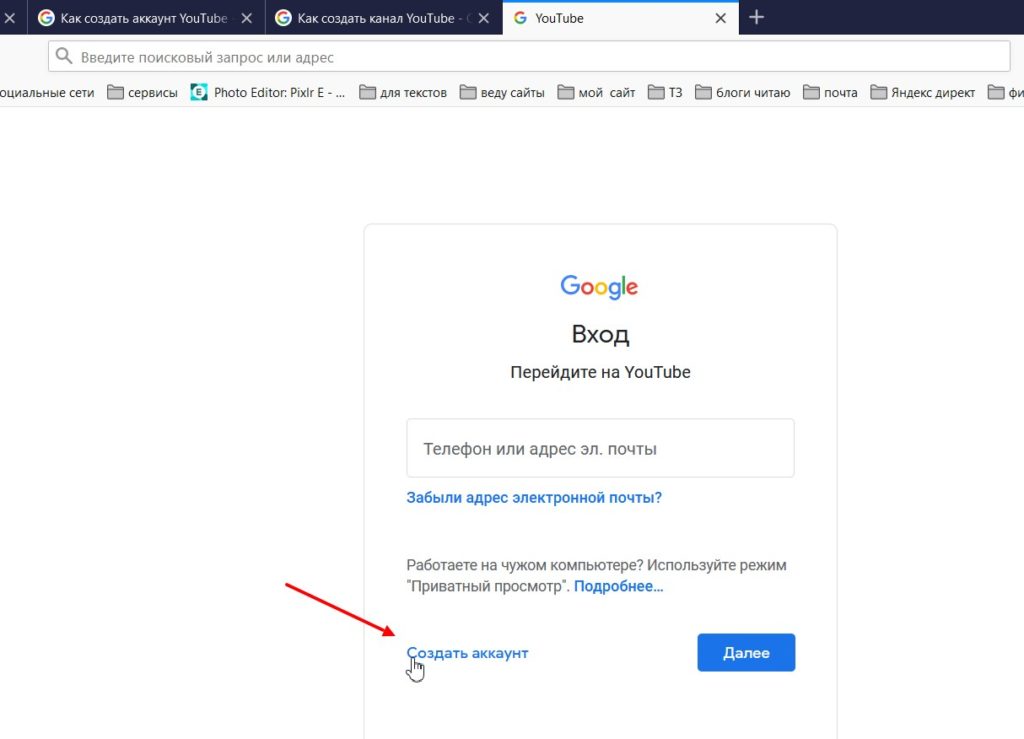Viewport: 1024px width, 739px height.
Task: Open Photo Editor: Pixlr E bookmark
Action: point(268,93)
